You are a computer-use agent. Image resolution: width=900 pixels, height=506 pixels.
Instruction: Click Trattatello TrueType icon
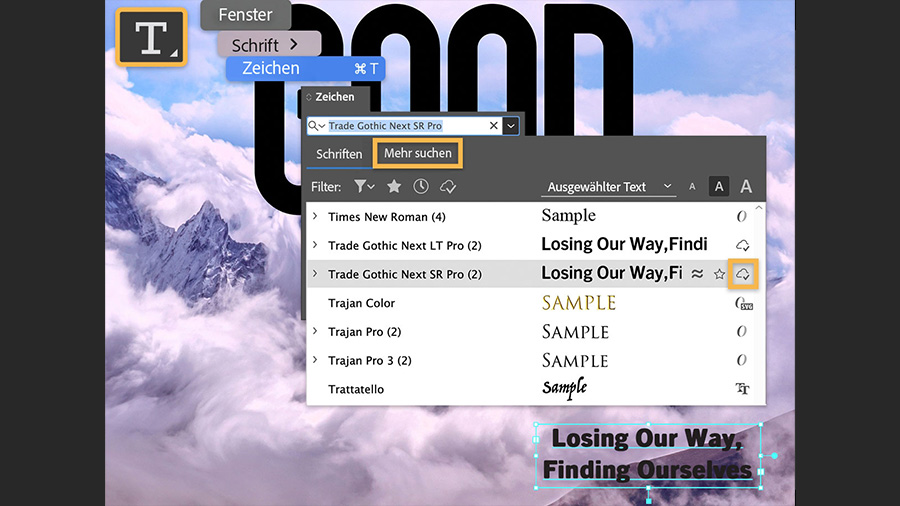tap(743, 389)
